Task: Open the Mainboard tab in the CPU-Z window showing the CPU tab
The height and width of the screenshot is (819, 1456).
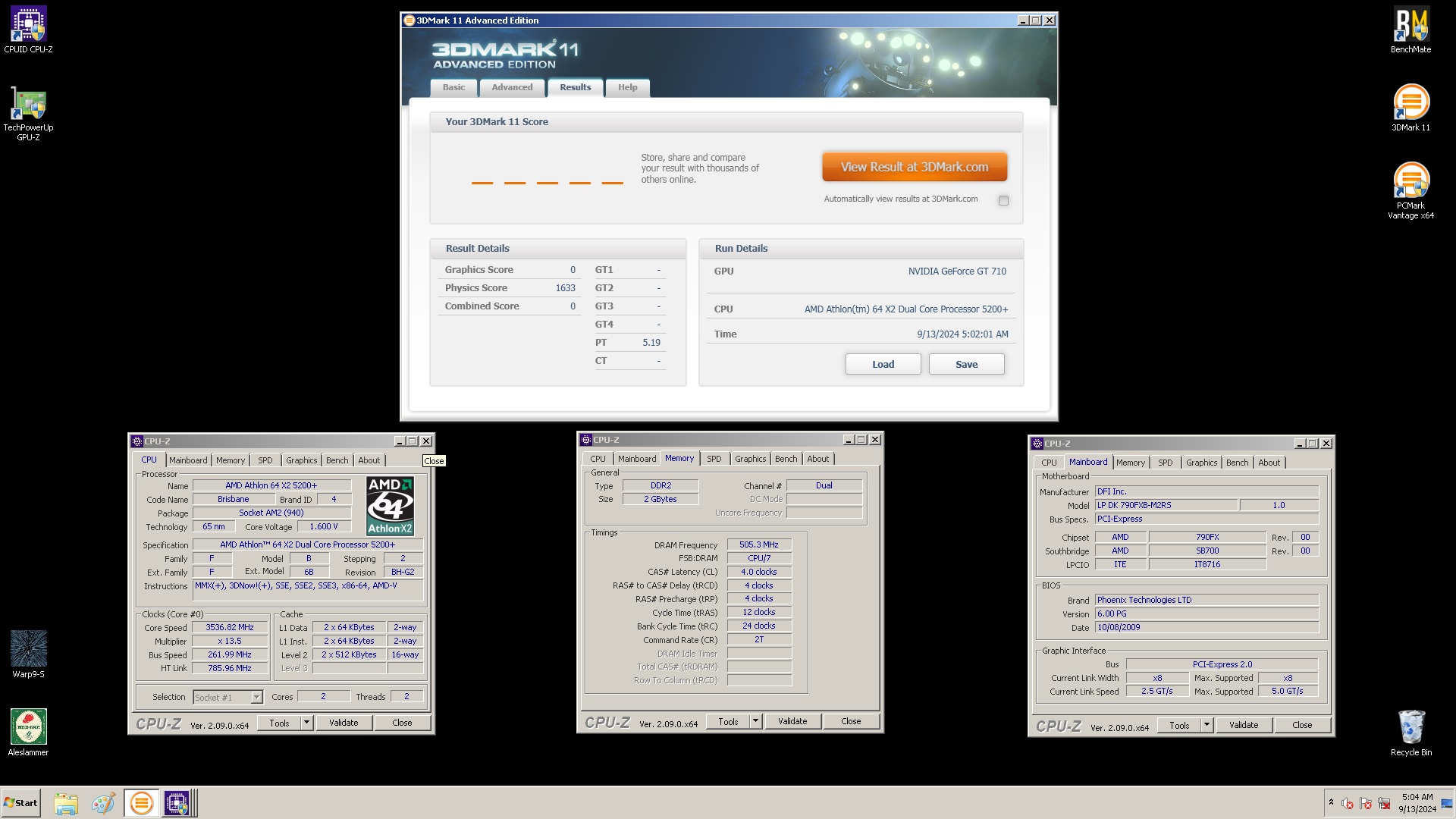Action: (x=188, y=460)
